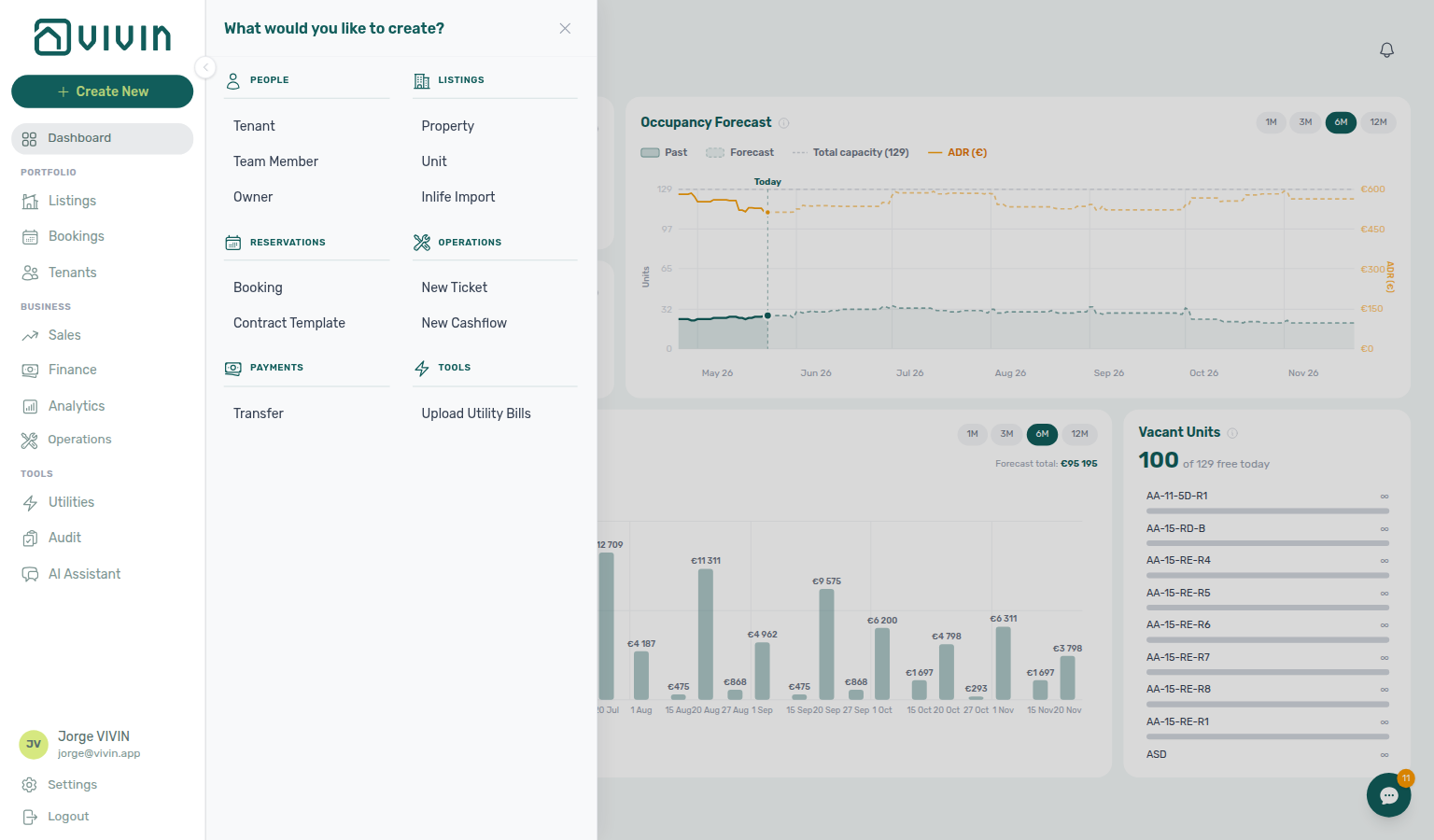Click the Utilities lightning icon
1434x840 pixels.
pos(30,502)
